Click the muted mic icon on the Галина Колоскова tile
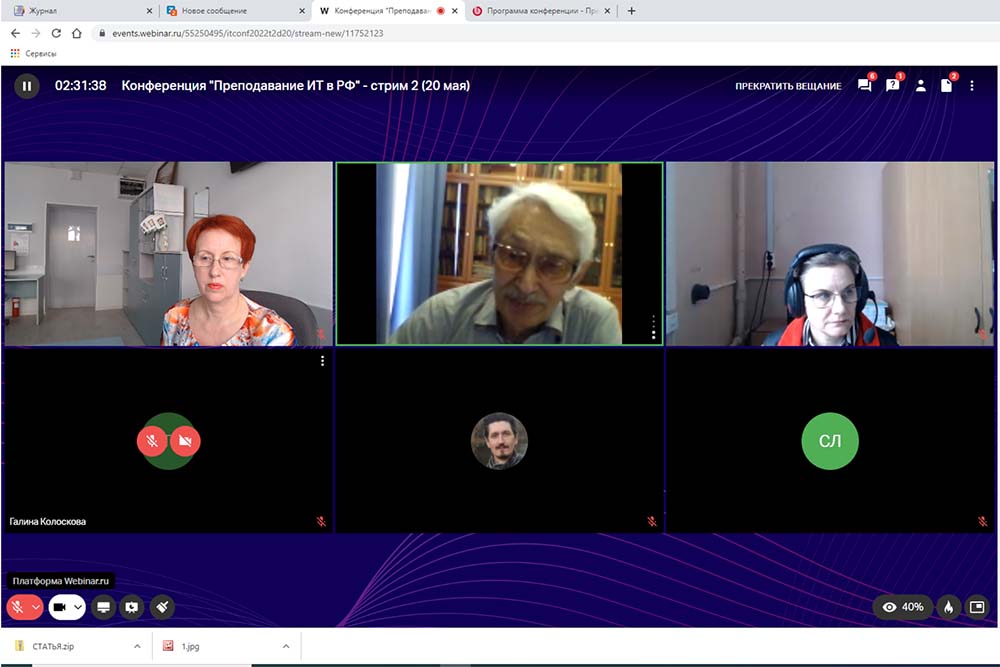 (x=321, y=522)
